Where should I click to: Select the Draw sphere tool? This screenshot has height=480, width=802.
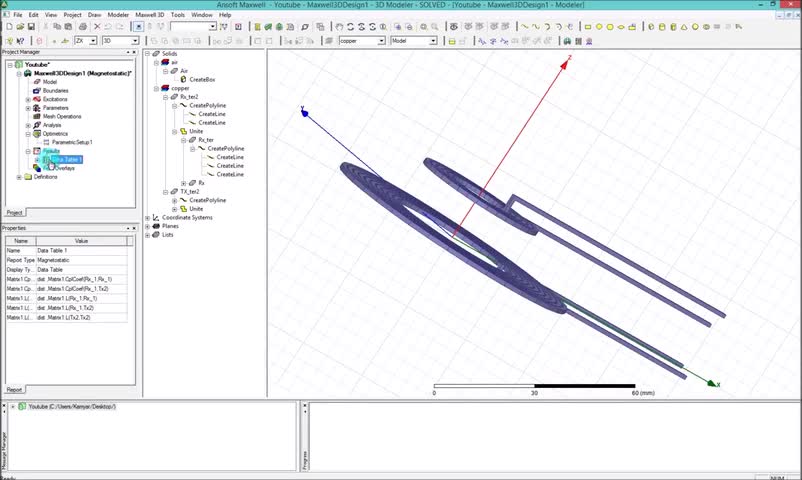tap(695, 27)
